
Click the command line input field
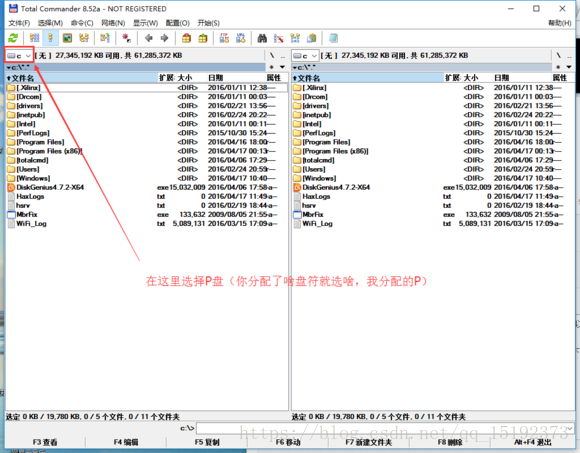381,428
